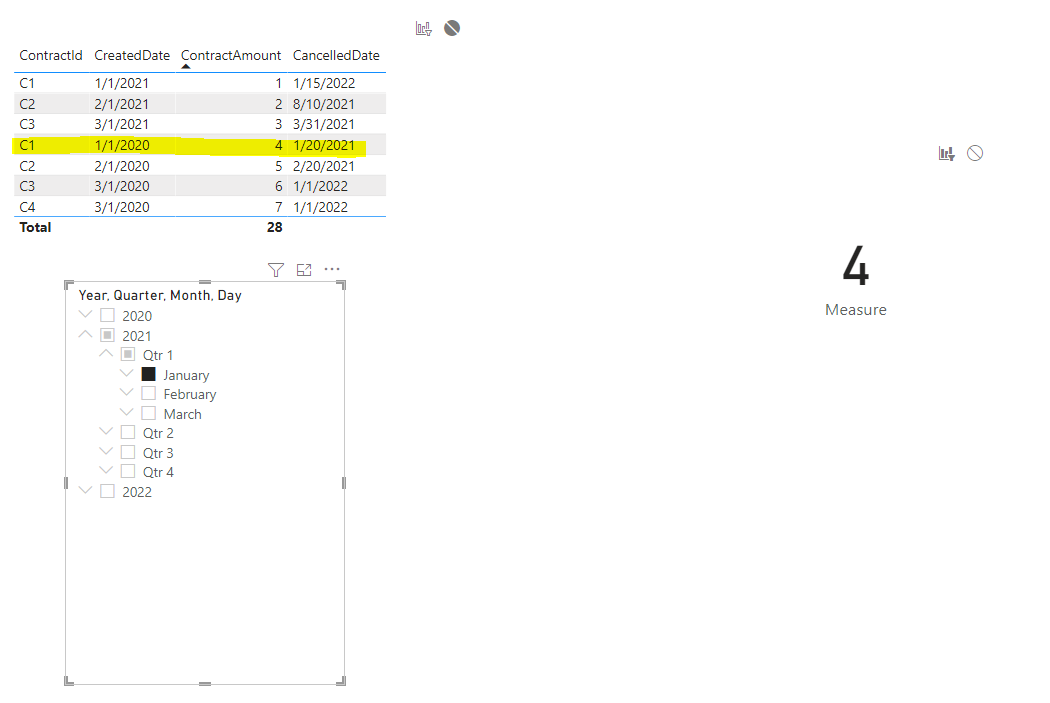
Task: Open slicer More options ellipsis
Action: tap(332, 269)
